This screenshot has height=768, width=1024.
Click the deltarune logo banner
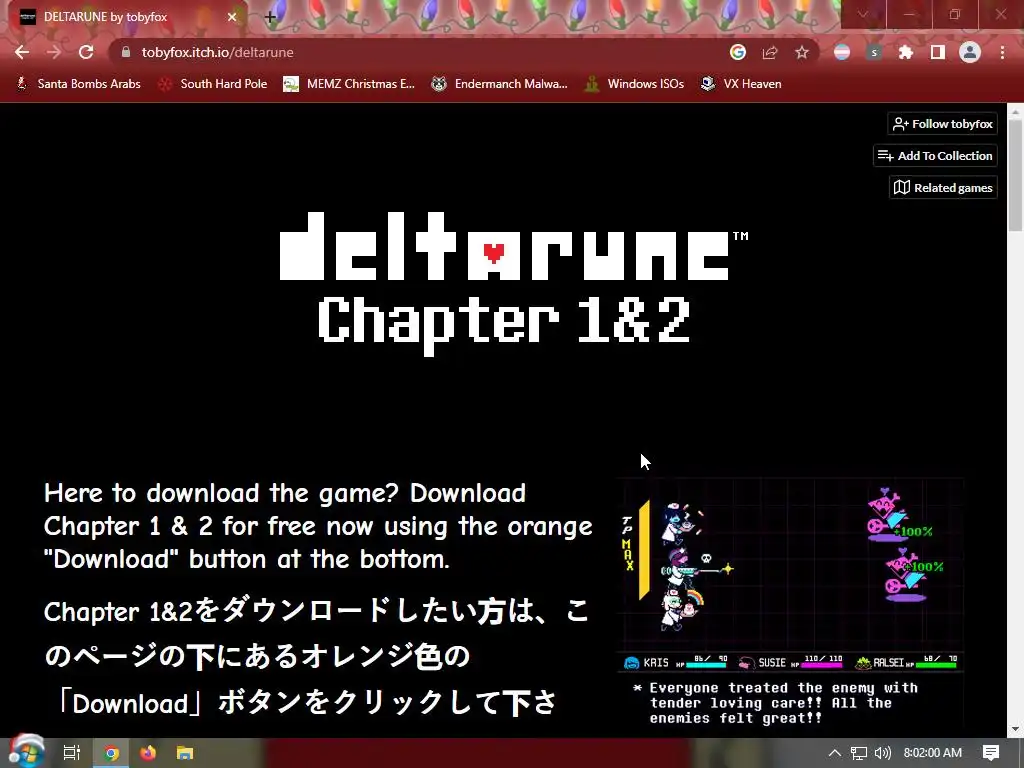(x=513, y=285)
